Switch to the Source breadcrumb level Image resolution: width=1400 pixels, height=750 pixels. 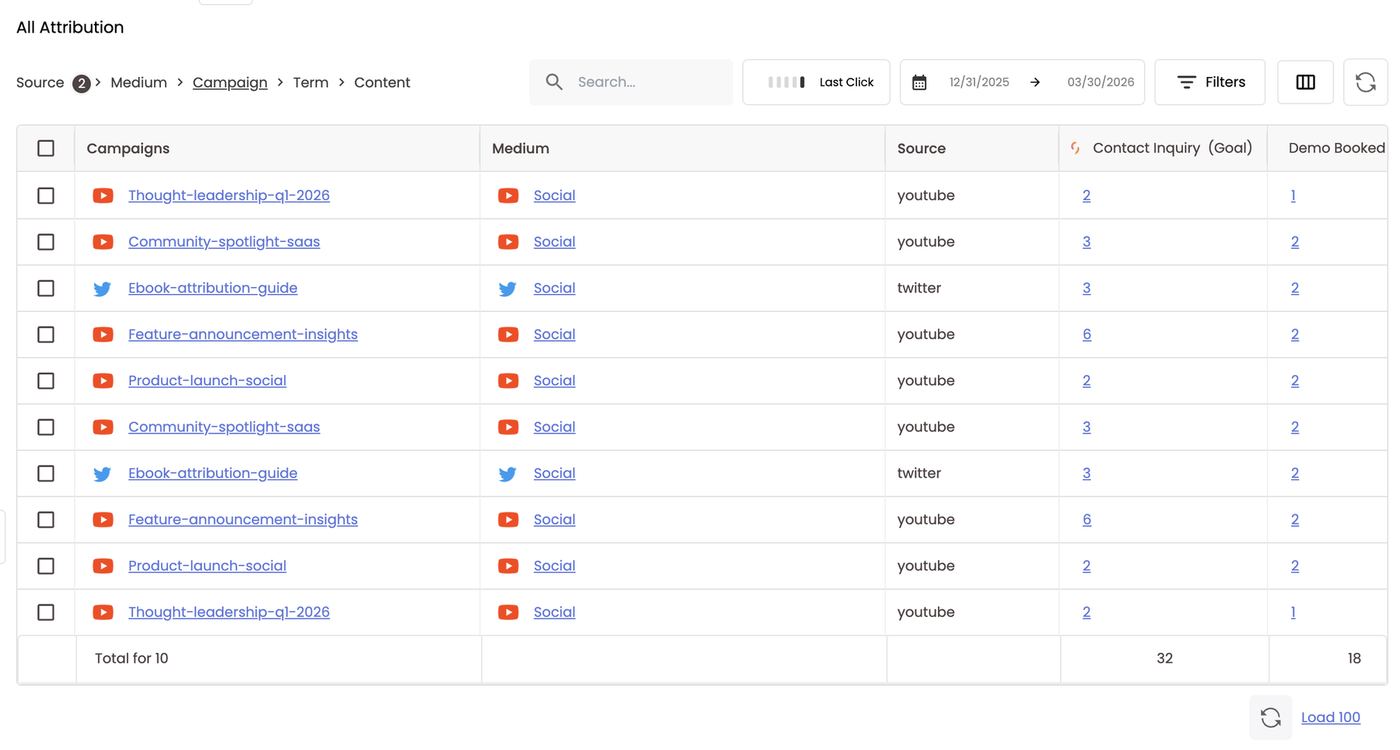(x=40, y=82)
